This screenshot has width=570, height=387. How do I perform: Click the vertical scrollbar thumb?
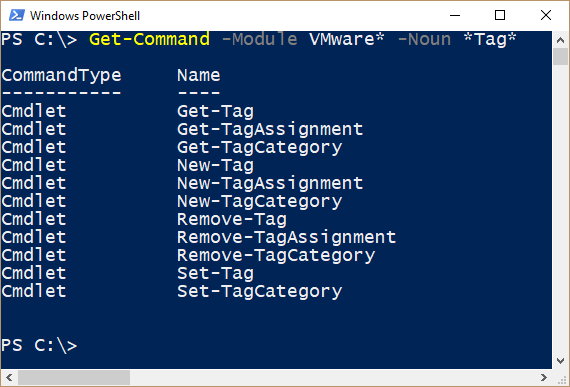coord(560,57)
